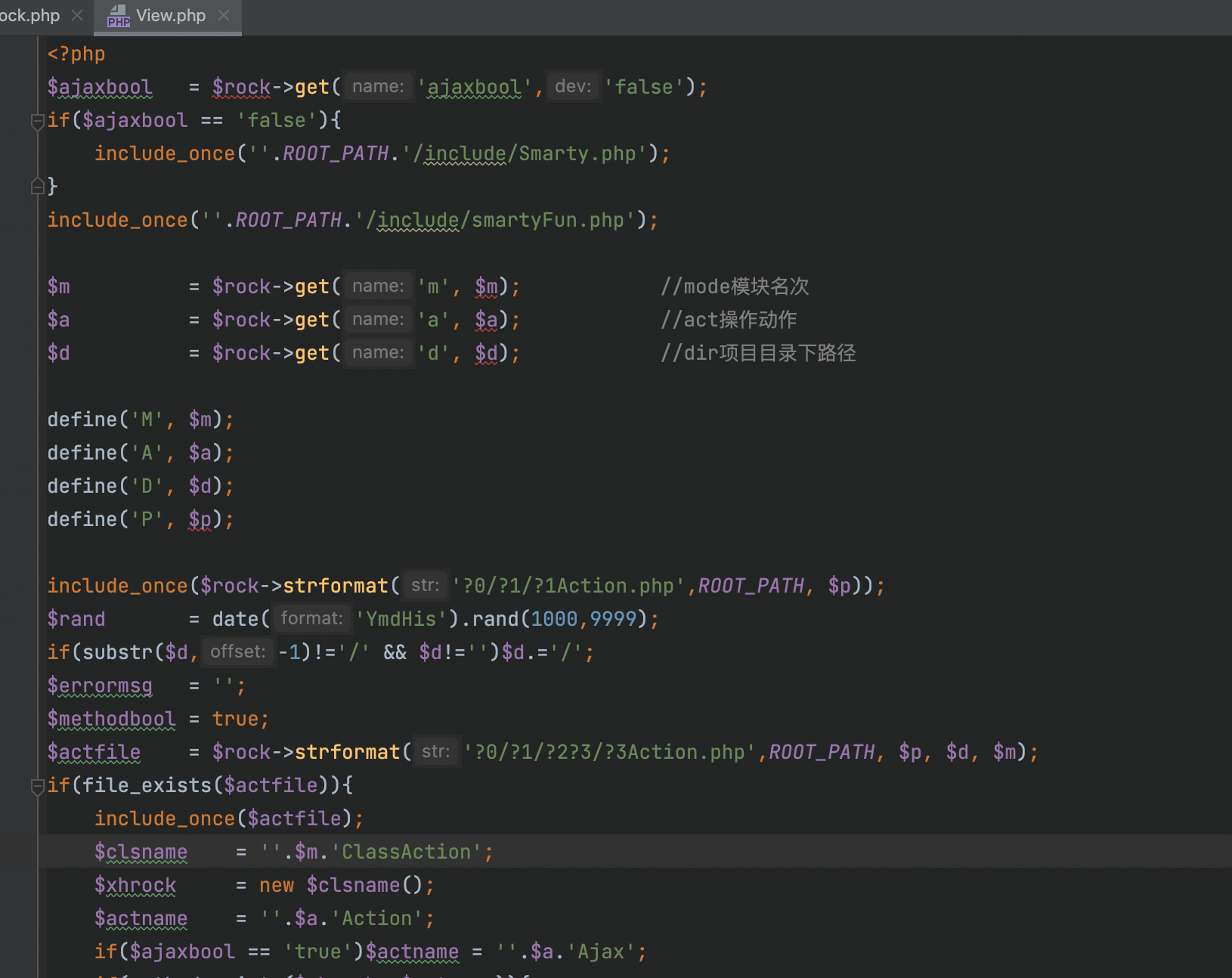Screen dimensions: 1232x978
Task: Click the 'offset:' parameter hint
Action: [238, 652]
